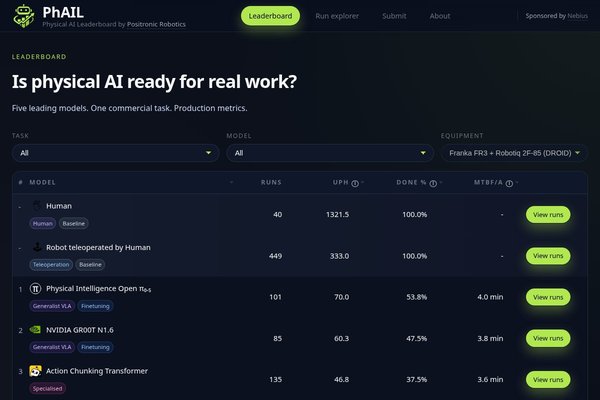View runs for Action Chunking Transformer
The width and height of the screenshot is (600, 400).
pos(548,380)
